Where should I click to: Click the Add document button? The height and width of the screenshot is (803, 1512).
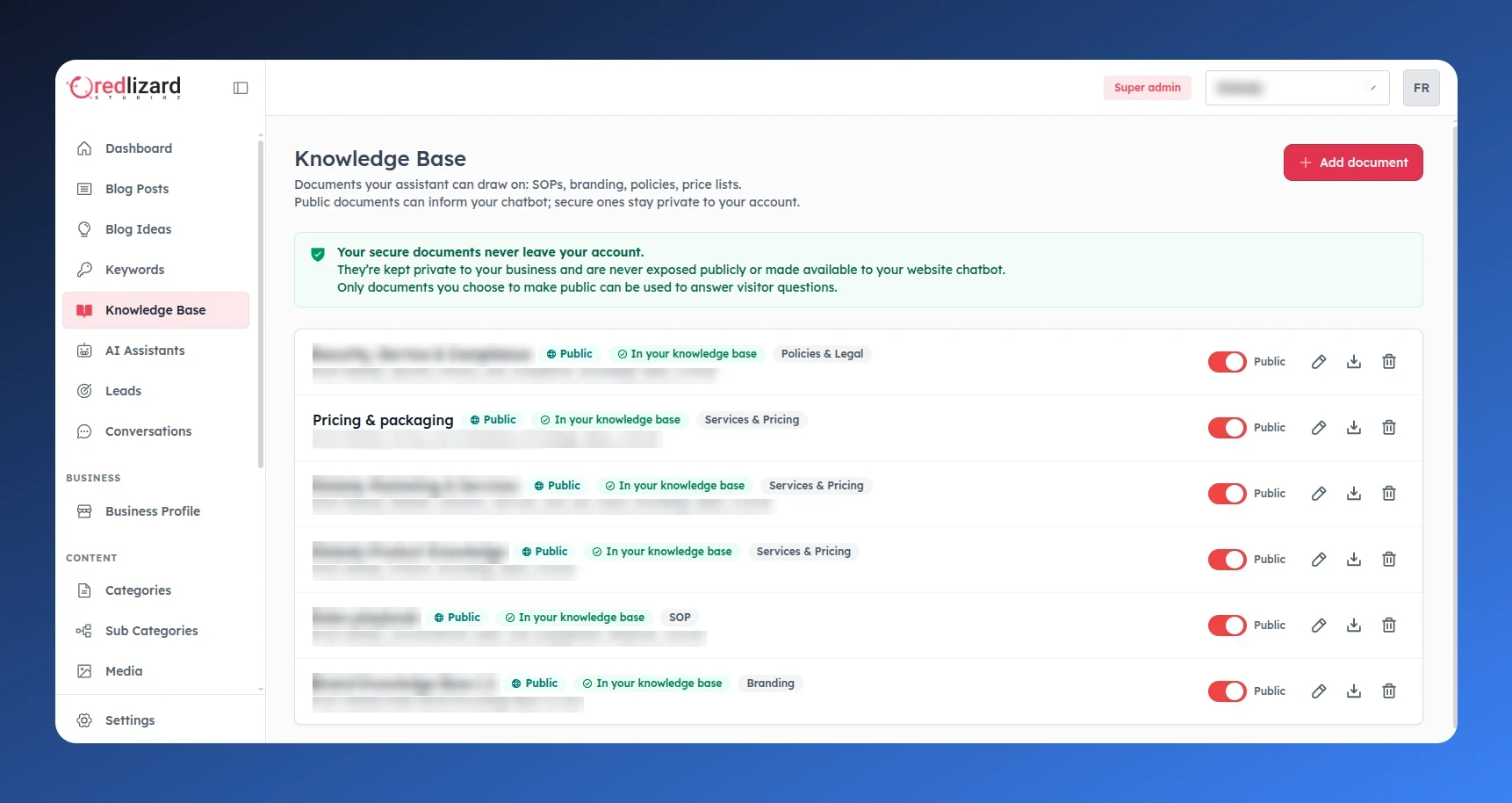(x=1353, y=163)
